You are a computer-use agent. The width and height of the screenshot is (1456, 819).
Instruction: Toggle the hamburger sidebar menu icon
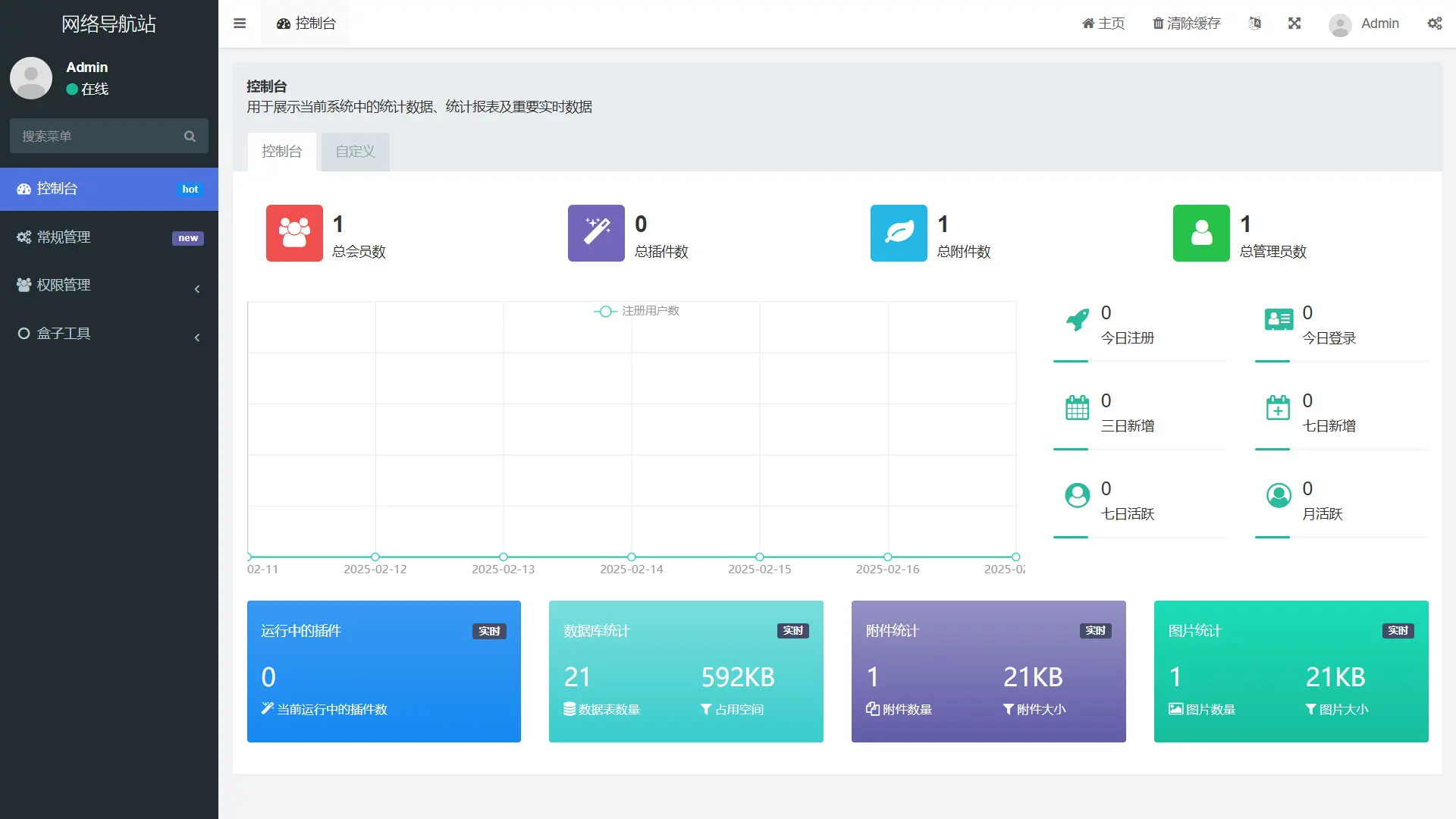click(240, 24)
